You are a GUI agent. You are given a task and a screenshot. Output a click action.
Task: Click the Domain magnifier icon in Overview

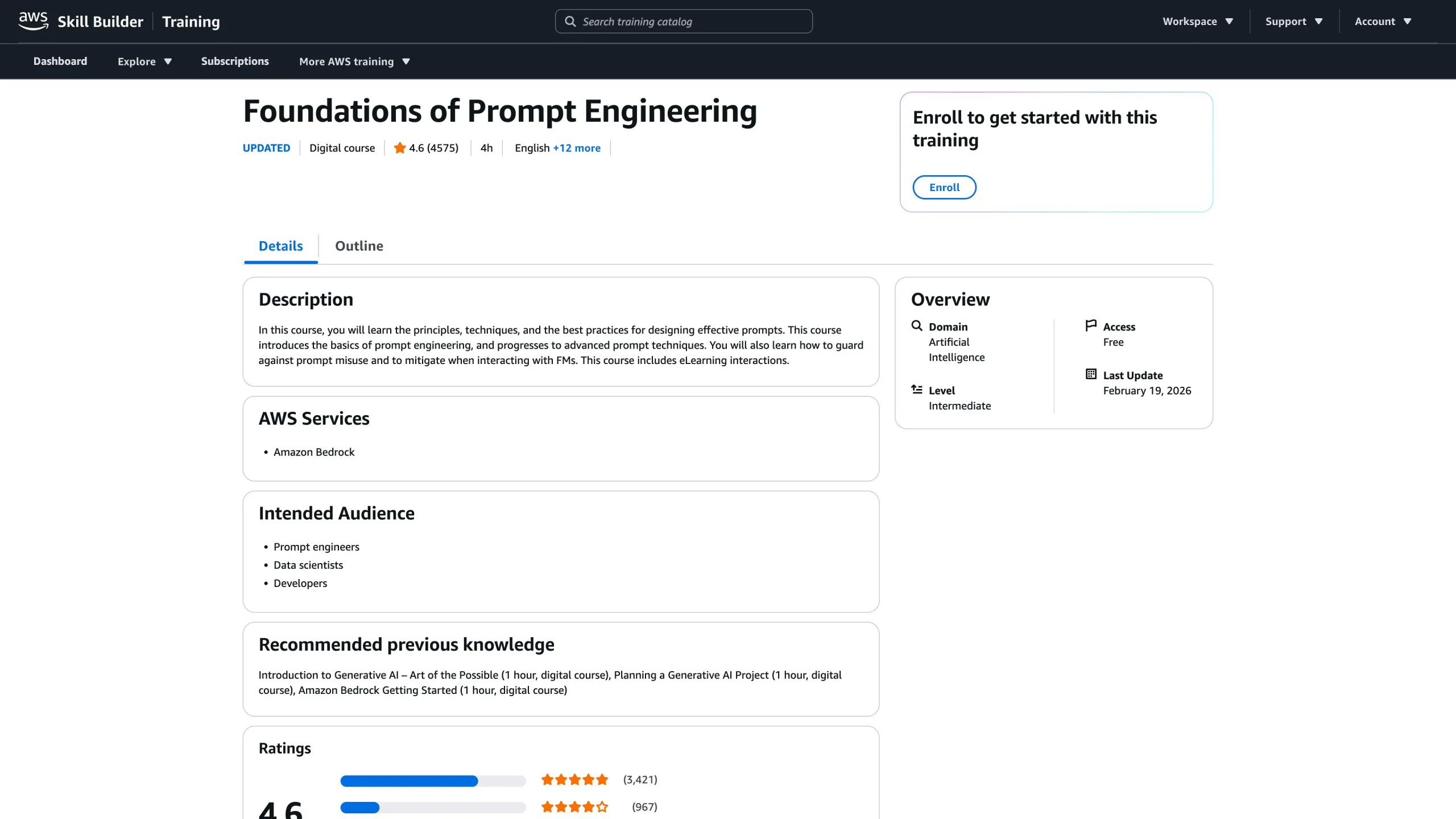[x=917, y=326]
